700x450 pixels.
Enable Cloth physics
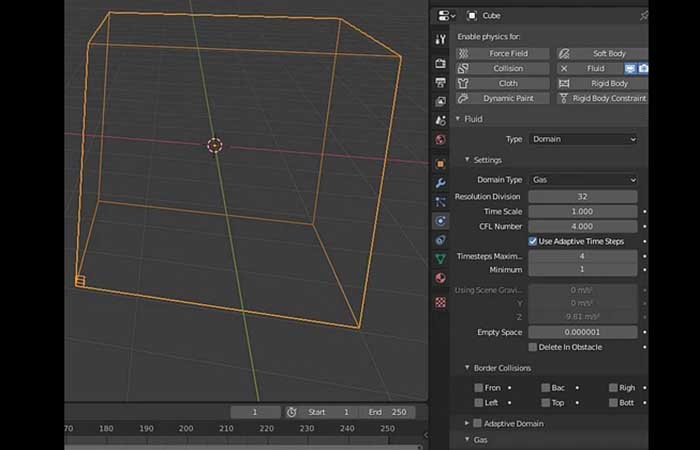point(503,83)
